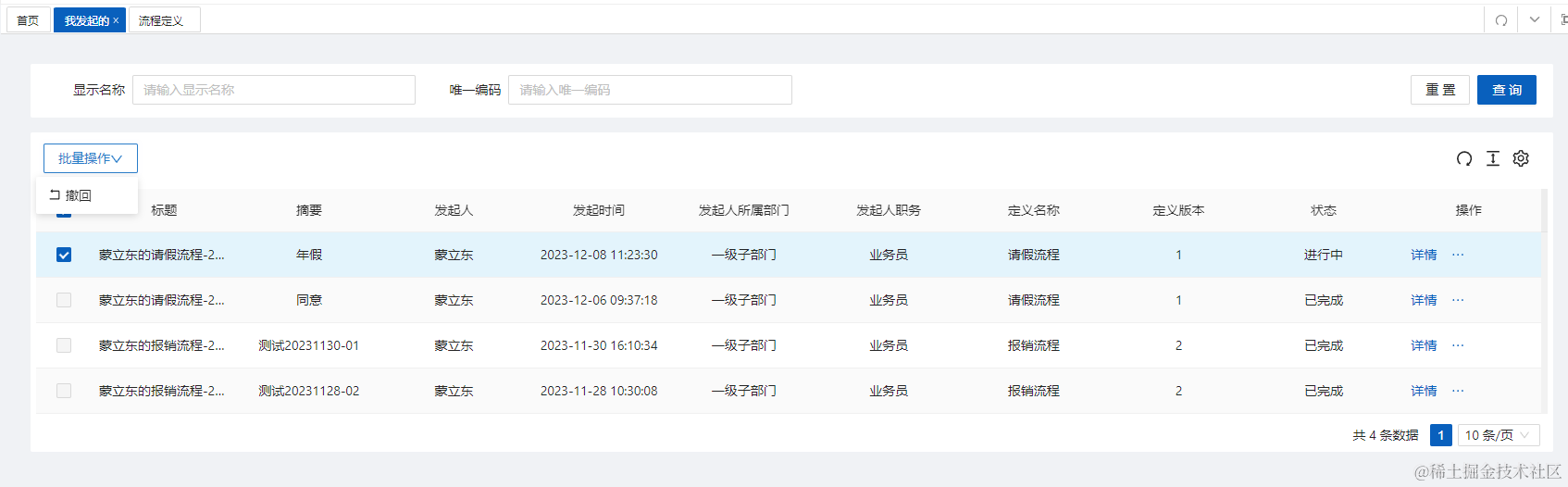Focus the 唯一编码 input field
Image resolution: width=1568 pixels, height=487 pixels.
(650, 90)
